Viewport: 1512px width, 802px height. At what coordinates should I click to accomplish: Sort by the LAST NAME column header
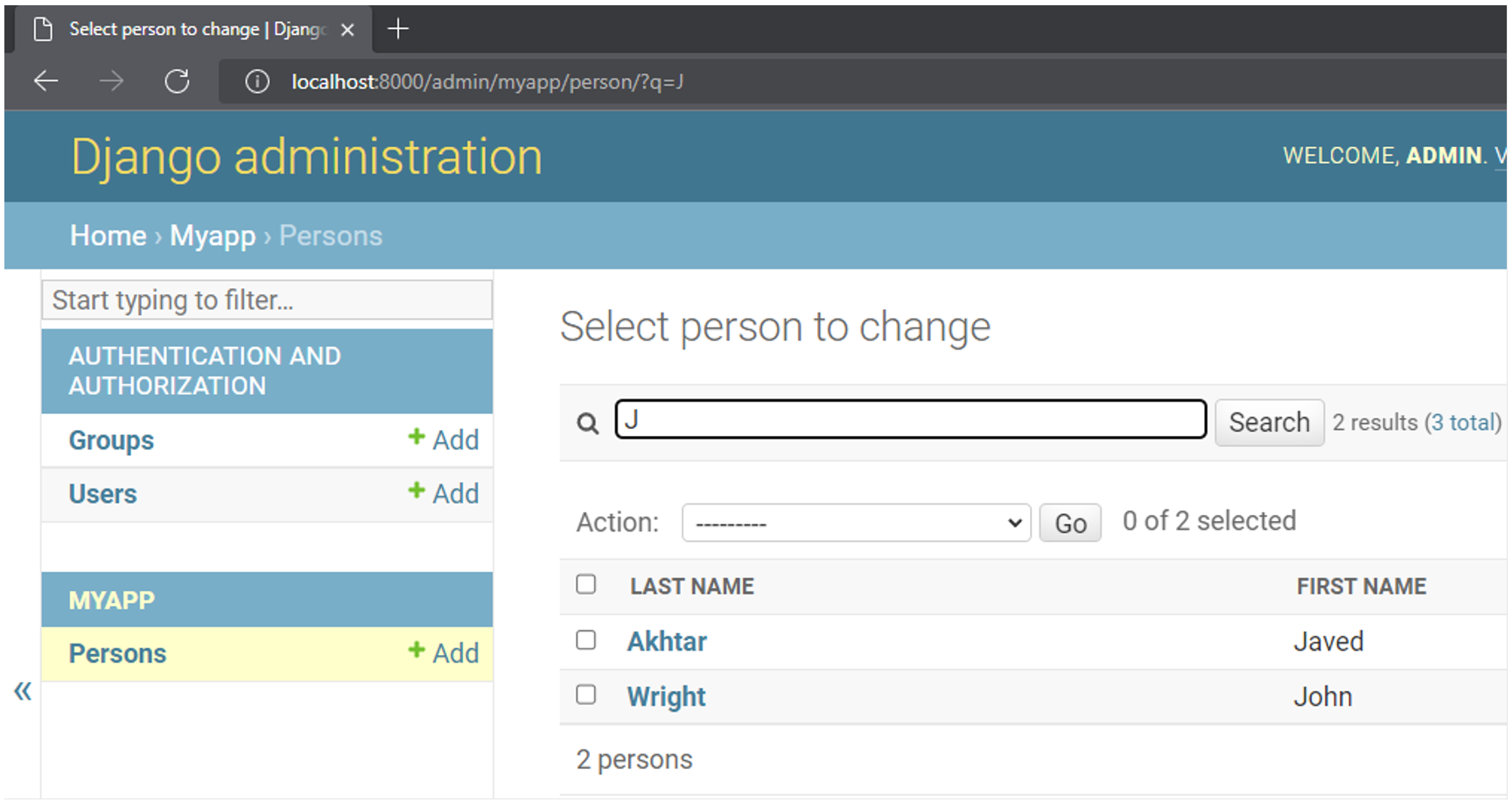pyautogui.click(x=691, y=587)
